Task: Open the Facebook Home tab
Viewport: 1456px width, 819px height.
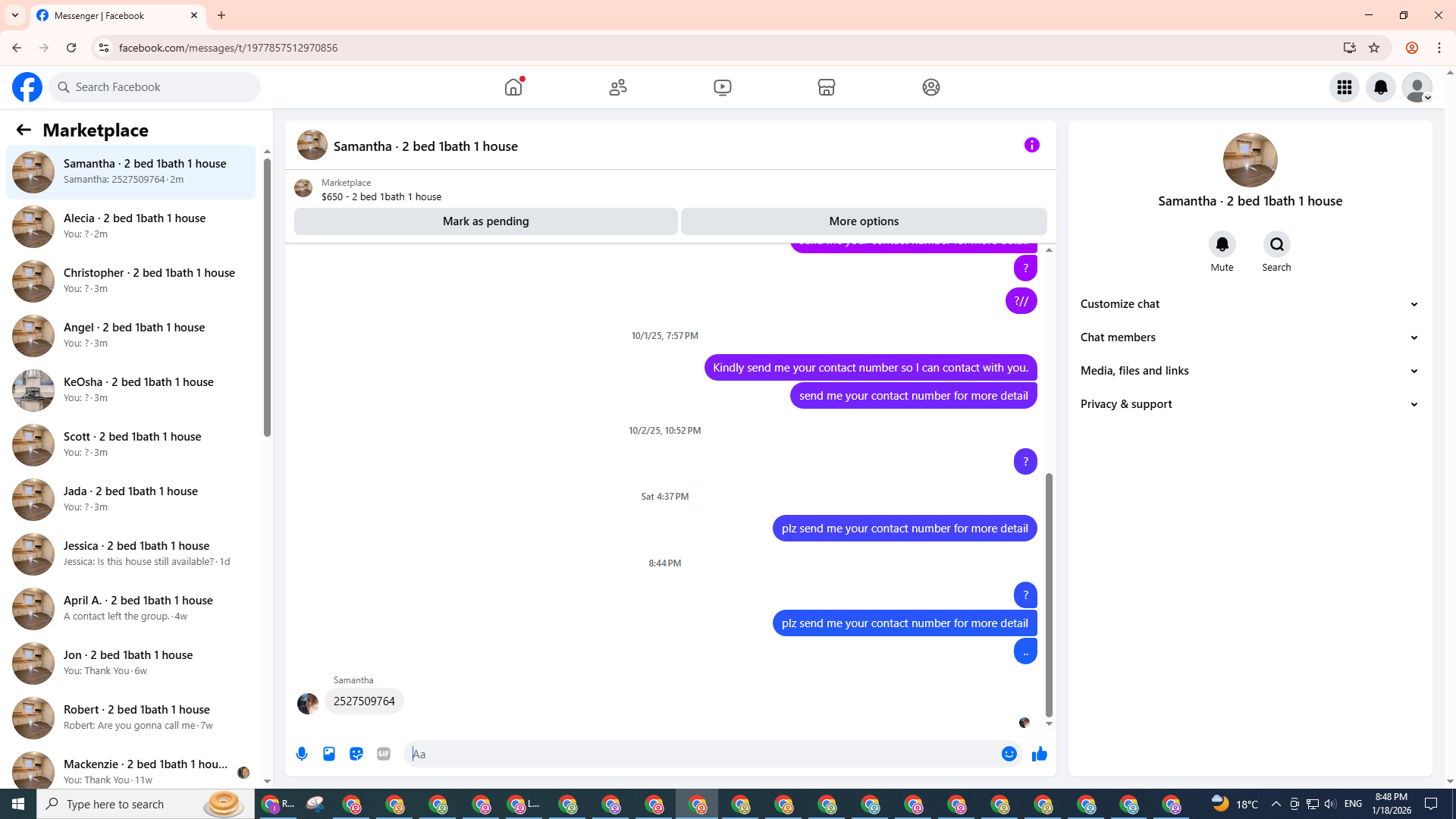Action: 513,87
